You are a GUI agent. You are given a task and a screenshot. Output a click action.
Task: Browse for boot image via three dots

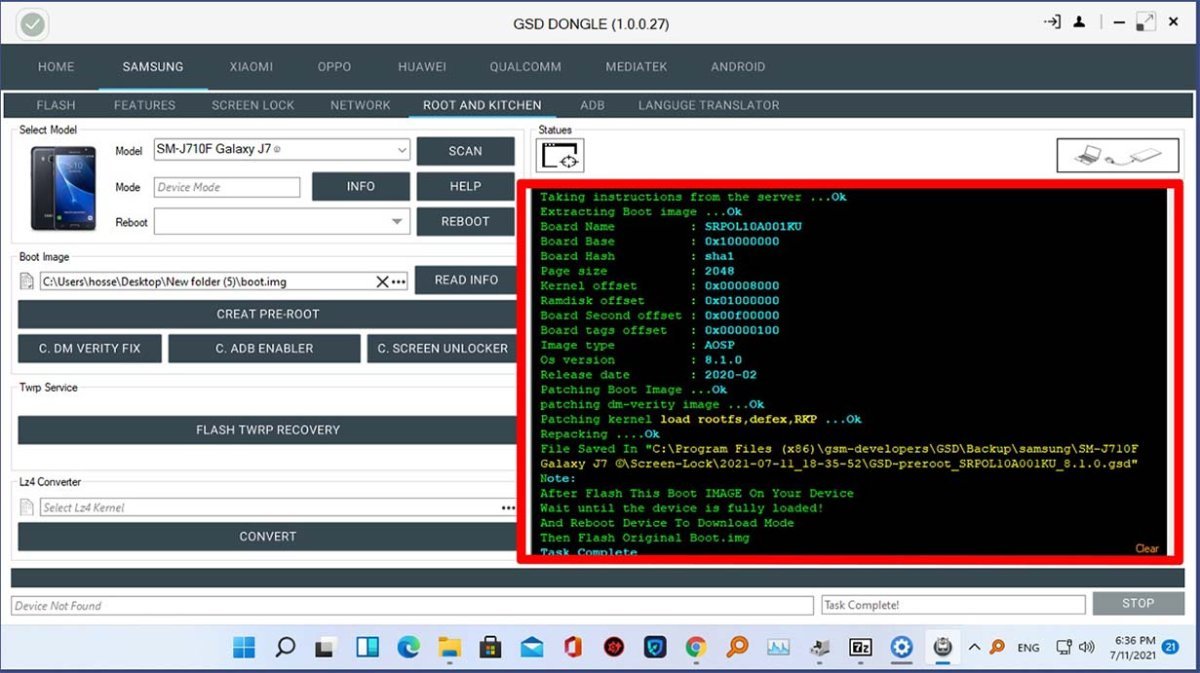click(x=399, y=282)
